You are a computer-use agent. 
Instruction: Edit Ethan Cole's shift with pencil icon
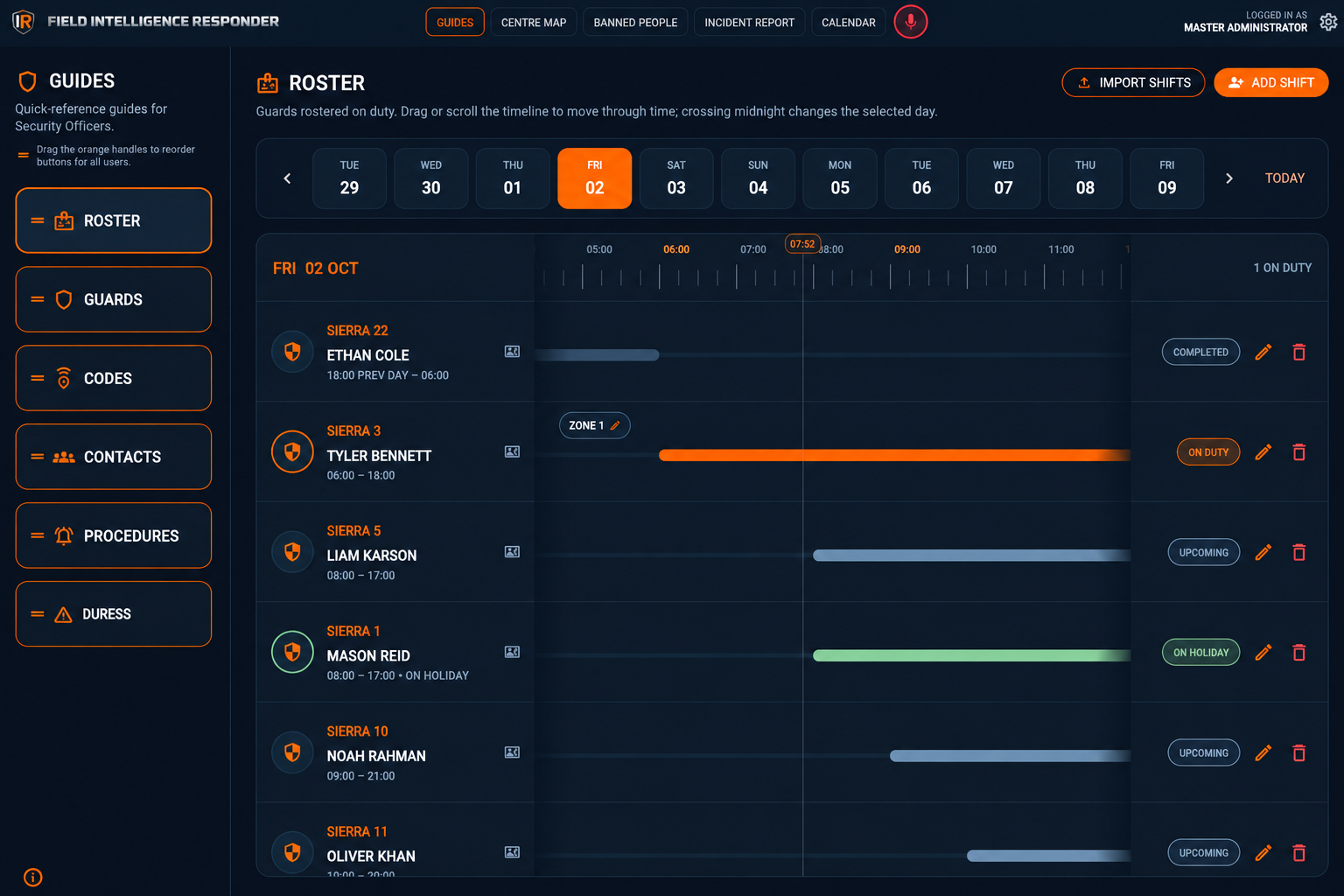point(1263,353)
